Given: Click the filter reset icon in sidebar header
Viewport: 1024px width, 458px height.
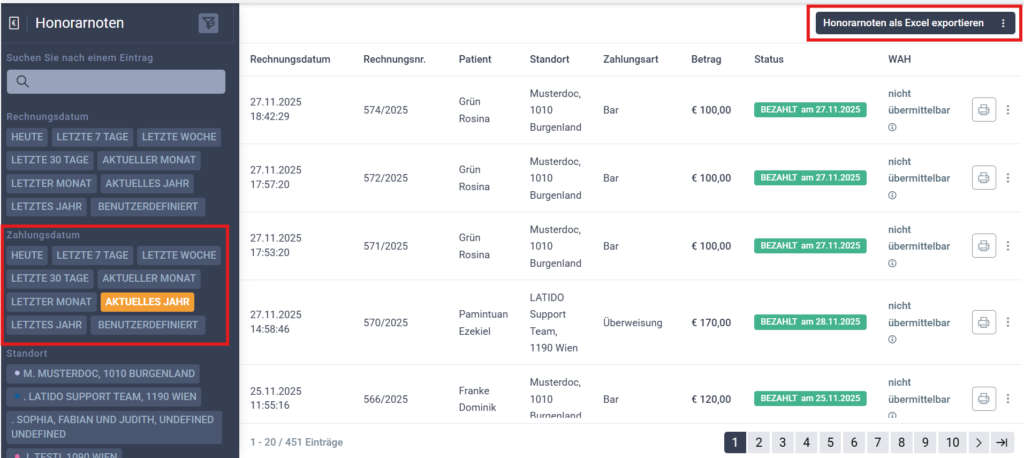Looking at the screenshot, I should point(208,23).
